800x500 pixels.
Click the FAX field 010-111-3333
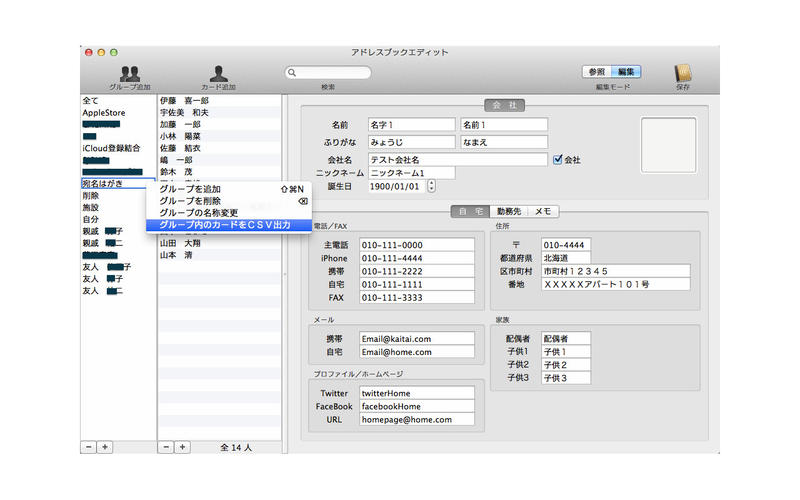tap(417, 298)
